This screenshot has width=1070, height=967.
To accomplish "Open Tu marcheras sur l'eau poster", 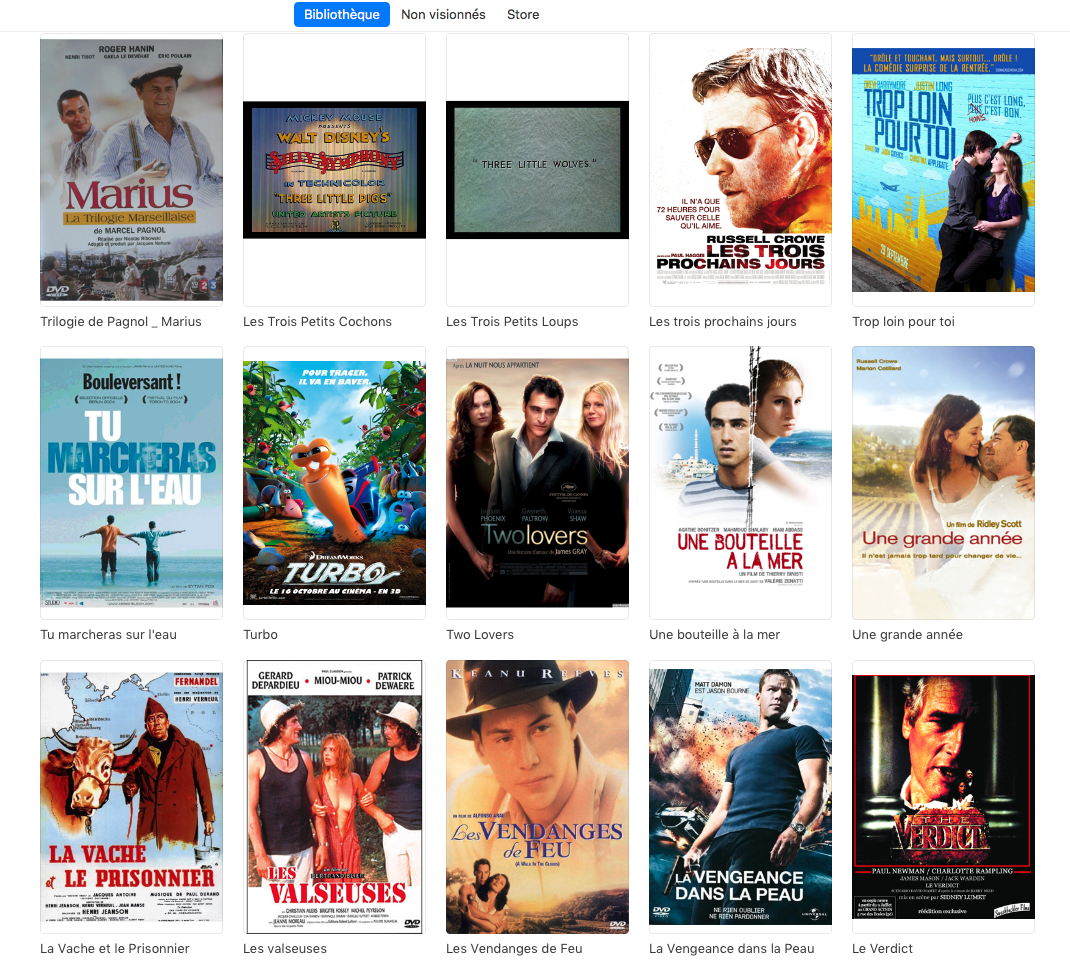I will tap(131, 483).
